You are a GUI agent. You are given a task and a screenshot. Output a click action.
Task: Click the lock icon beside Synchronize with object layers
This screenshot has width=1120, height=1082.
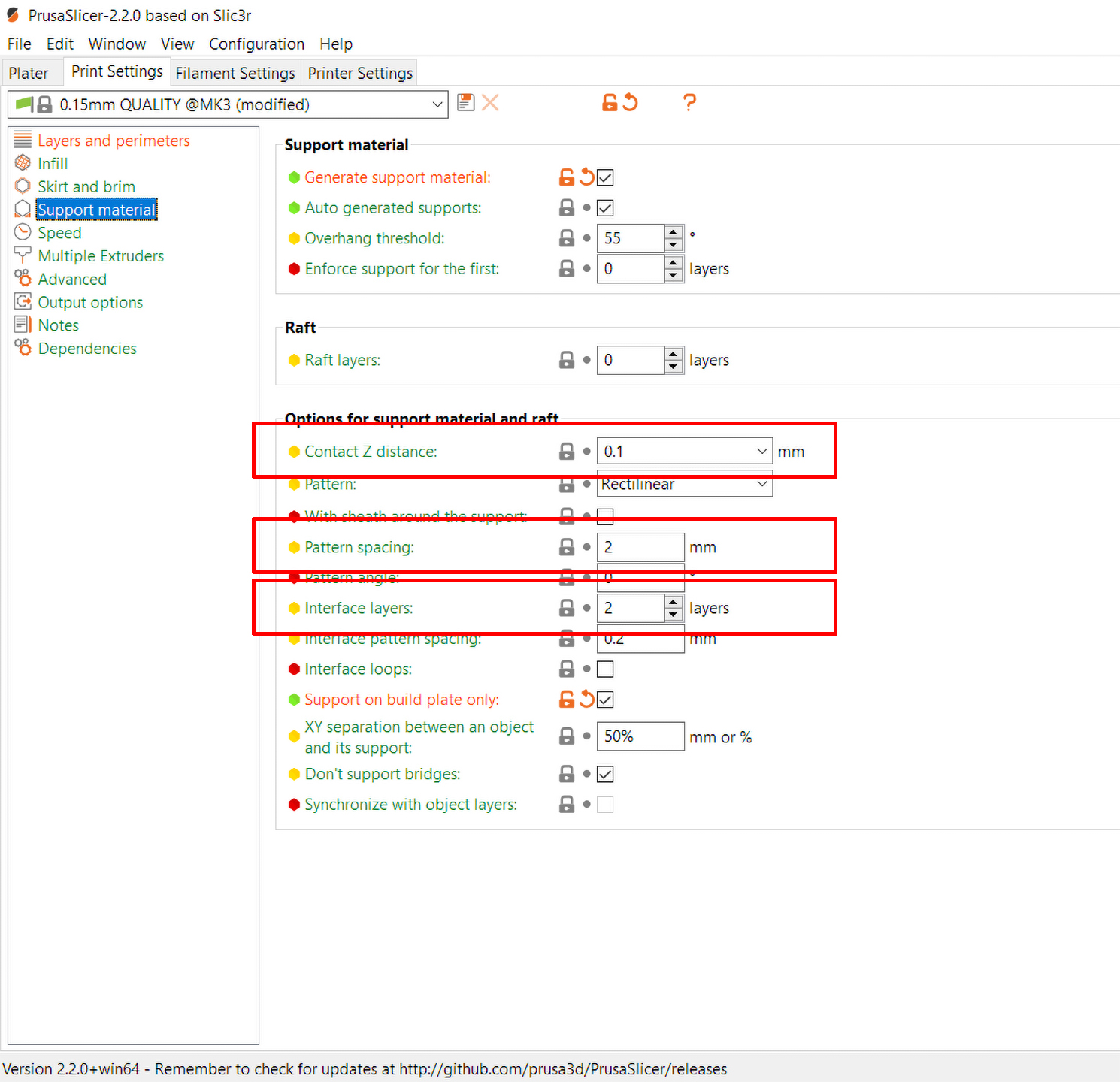coord(567,805)
